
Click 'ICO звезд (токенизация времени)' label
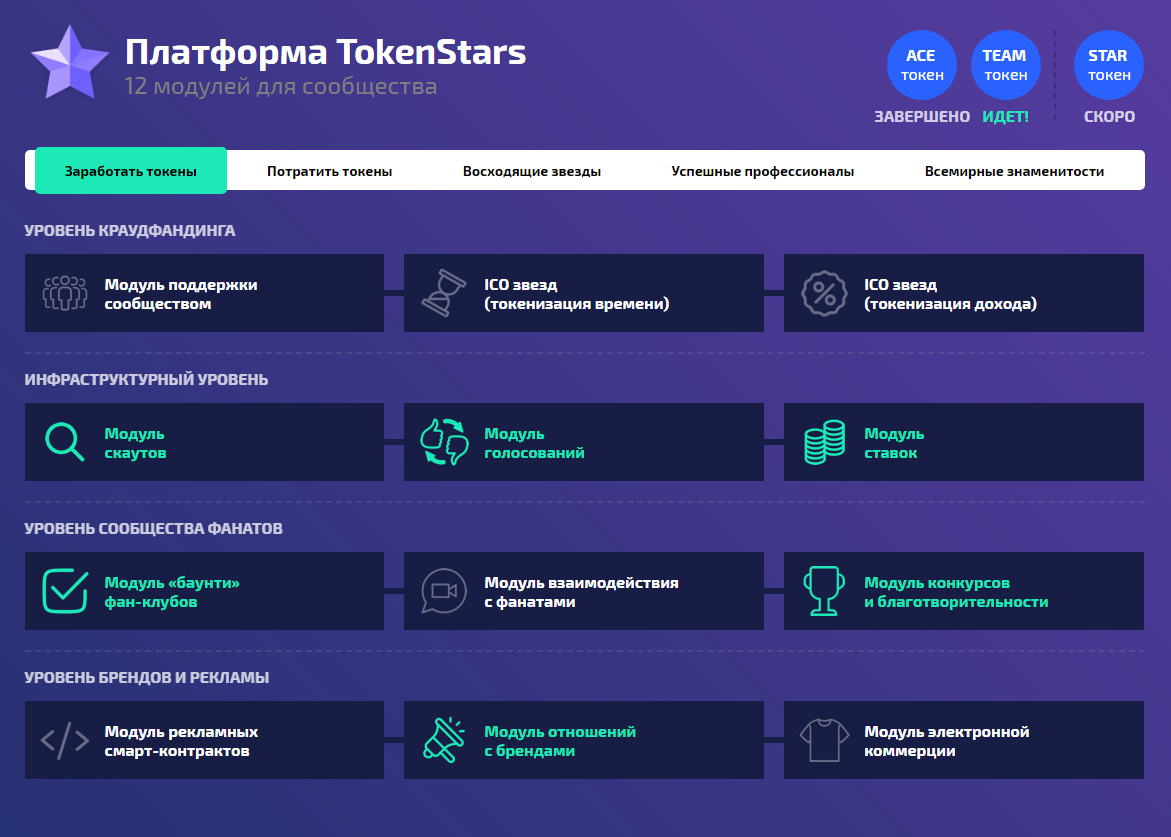577,293
